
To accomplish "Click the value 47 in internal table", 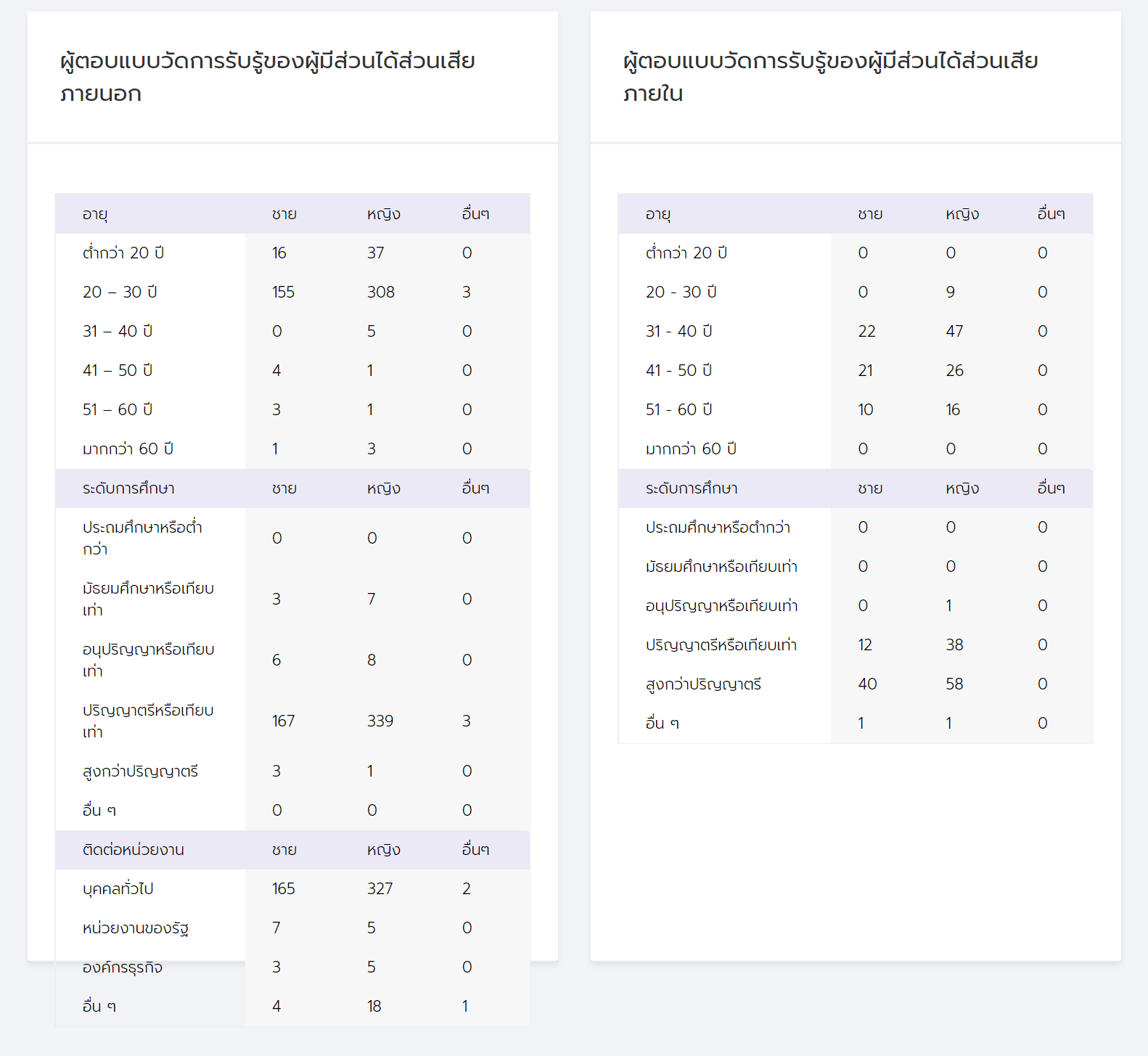I will [x=954, y=332].
